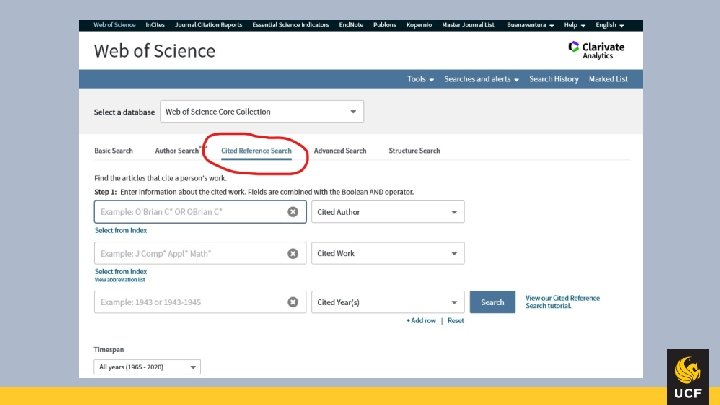Viewport: 720px width, 405px height.
Task: Click the Search button
Action: (x=492, y=302)
